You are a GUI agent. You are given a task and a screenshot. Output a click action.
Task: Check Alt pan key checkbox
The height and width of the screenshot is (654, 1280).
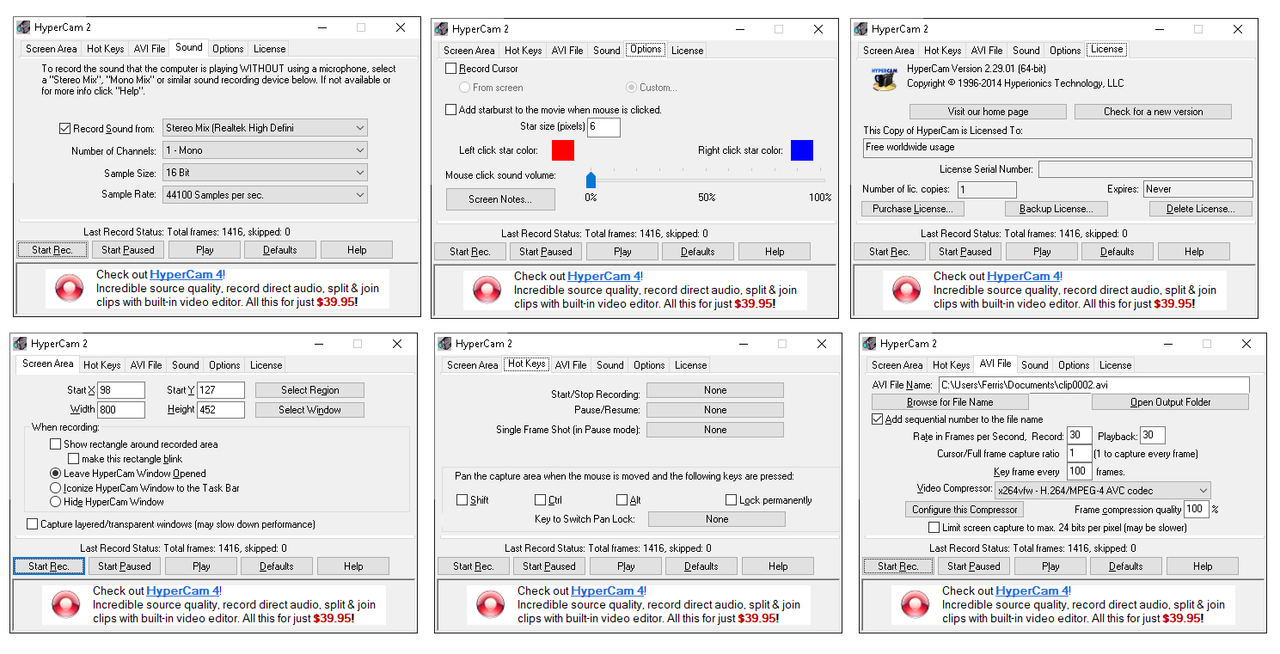[622, 500]
